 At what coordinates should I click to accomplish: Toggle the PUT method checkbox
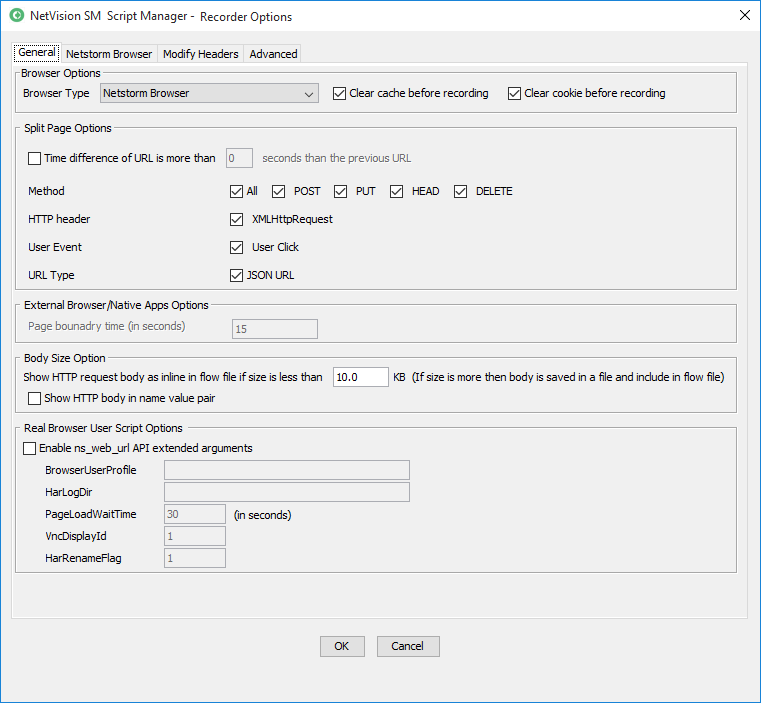click(x=340, y=191)
